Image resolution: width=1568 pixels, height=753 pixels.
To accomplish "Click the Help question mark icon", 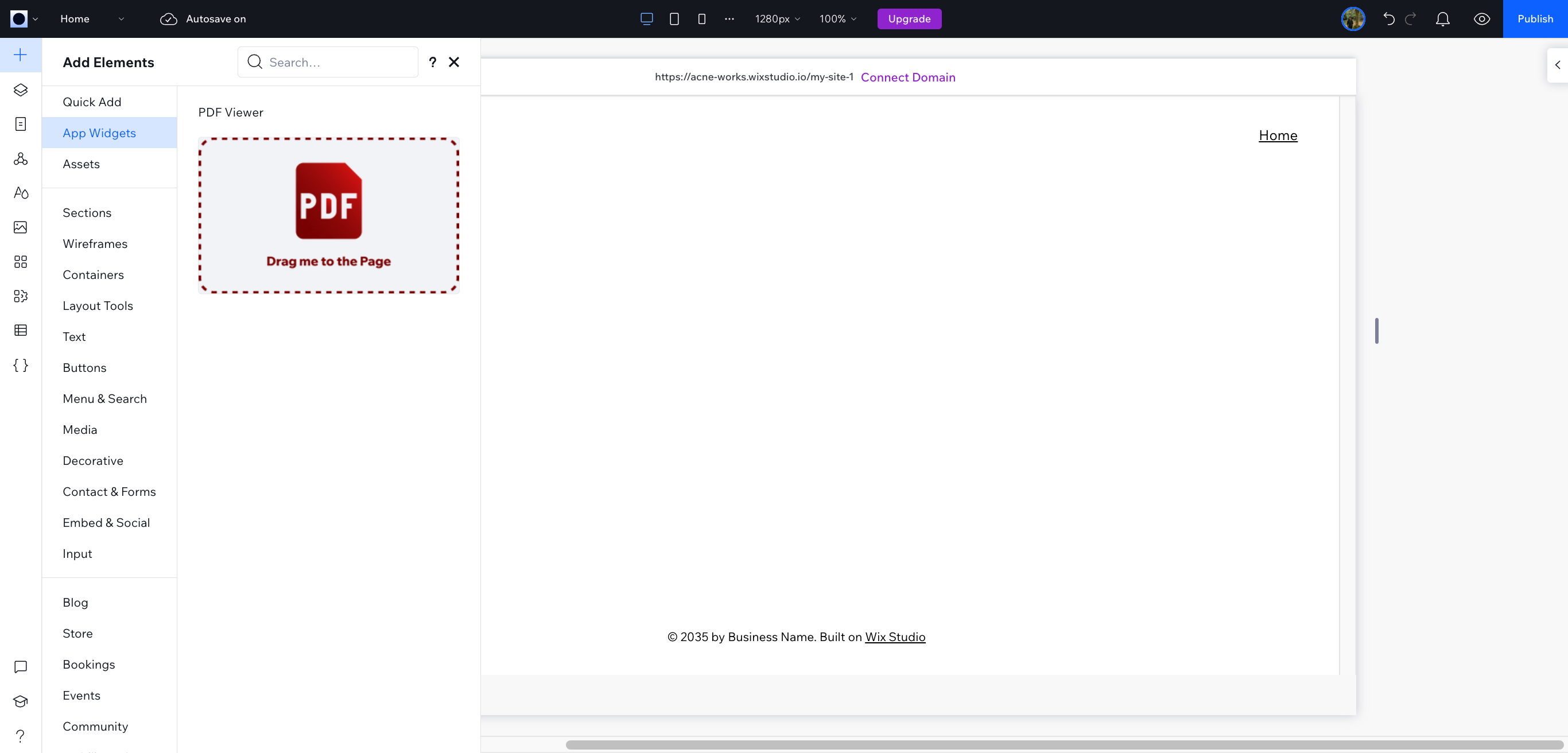I will (432, 62).
